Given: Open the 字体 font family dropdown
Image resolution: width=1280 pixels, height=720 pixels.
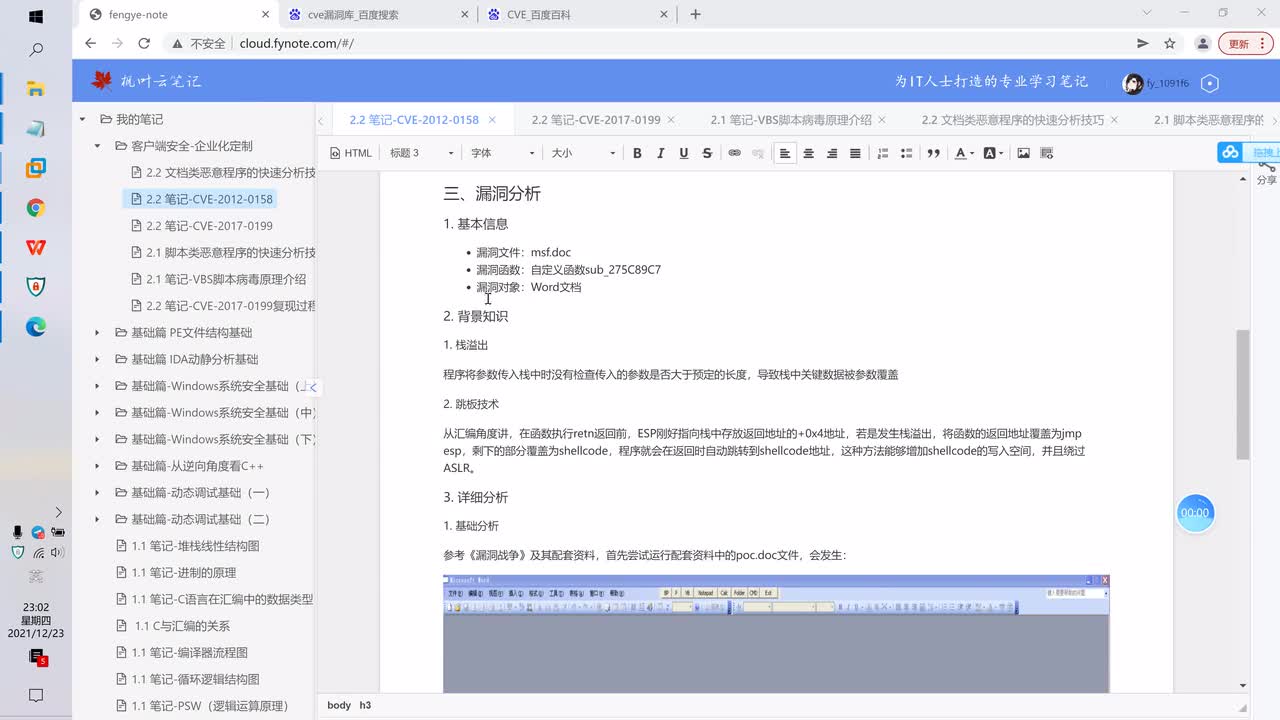Looking at the screenshot, I should tap(502, 153).
